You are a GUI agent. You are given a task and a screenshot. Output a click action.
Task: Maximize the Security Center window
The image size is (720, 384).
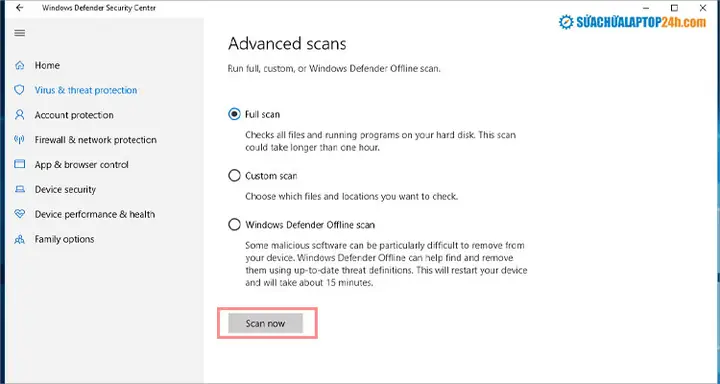click(x=674, y=8)
